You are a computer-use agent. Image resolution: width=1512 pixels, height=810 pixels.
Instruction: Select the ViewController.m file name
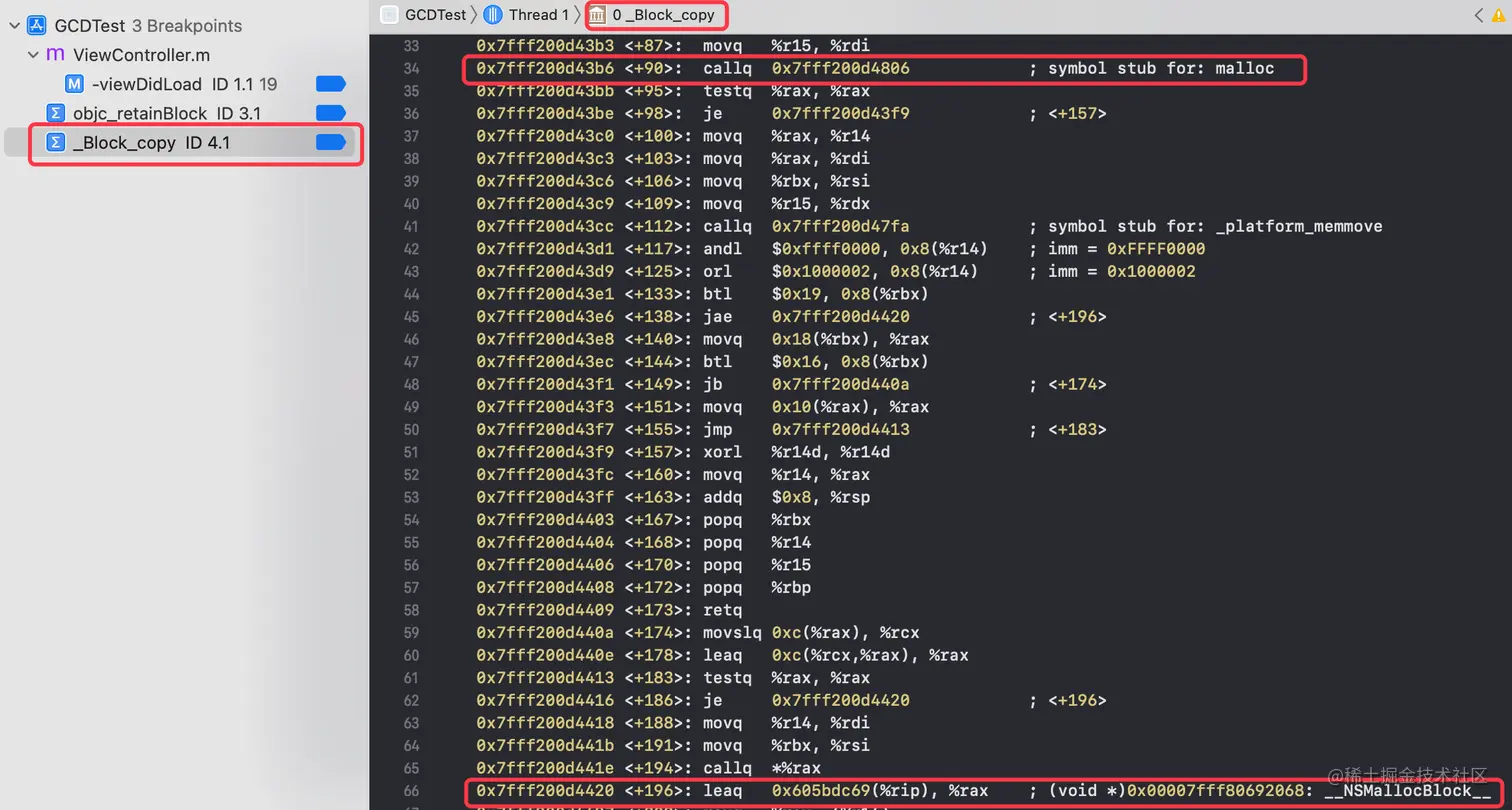142,55
